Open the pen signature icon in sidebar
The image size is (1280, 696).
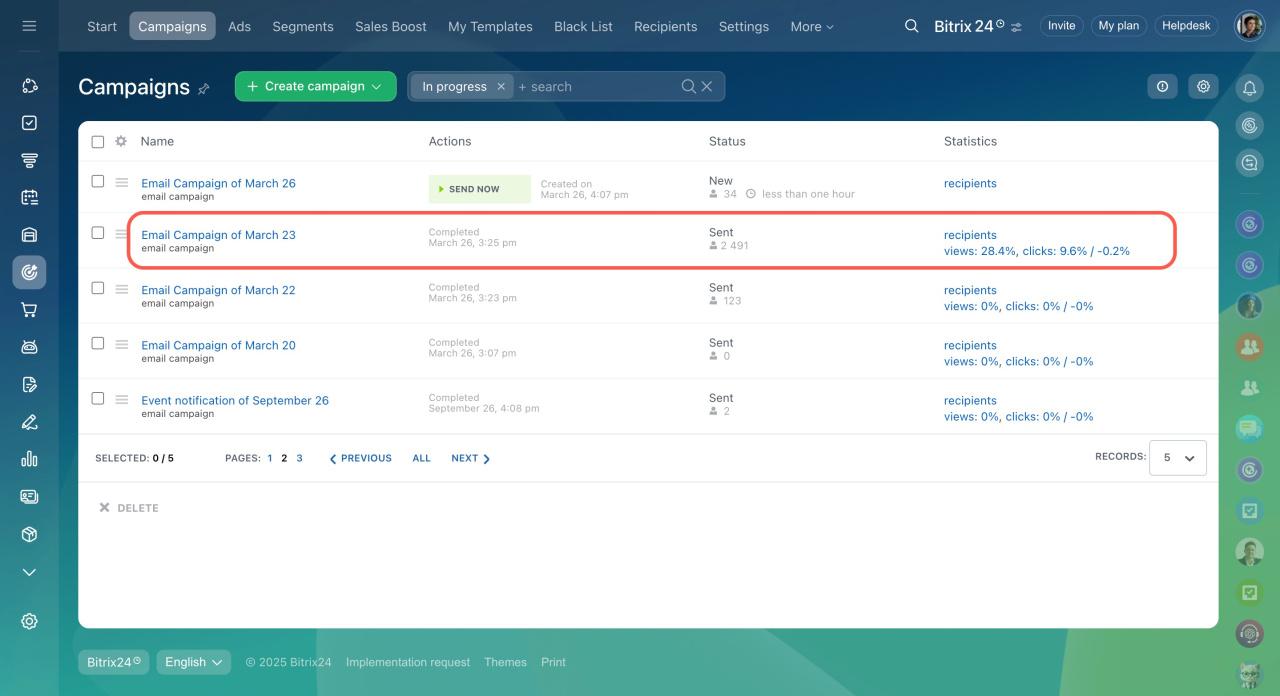pyautogui.click(x=29, y=422)
